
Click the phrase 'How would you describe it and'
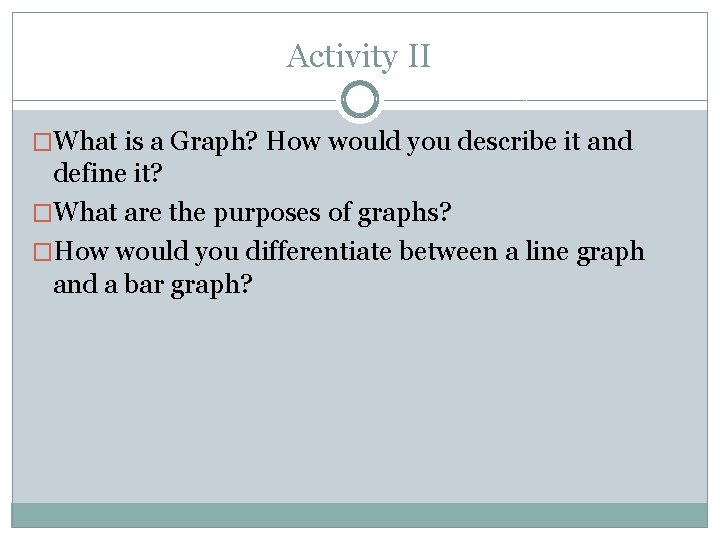click(x=449, y=141)
